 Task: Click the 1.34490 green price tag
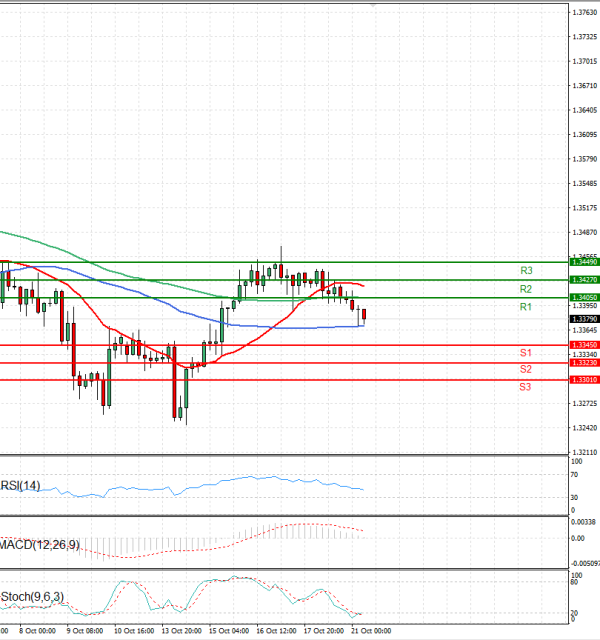point(584,262)
